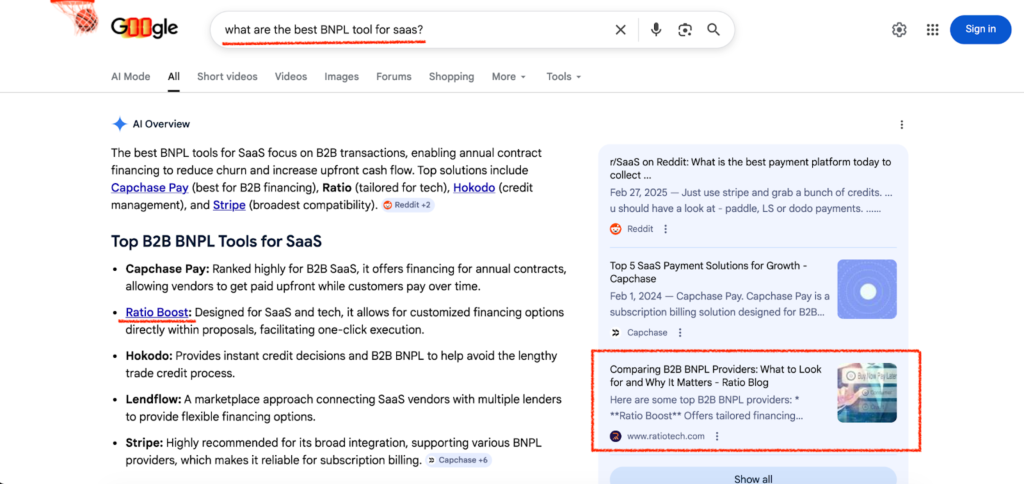Open the Ratio Boost link
The height and width of the screenshot is (484, 1024).
[157, 312]
